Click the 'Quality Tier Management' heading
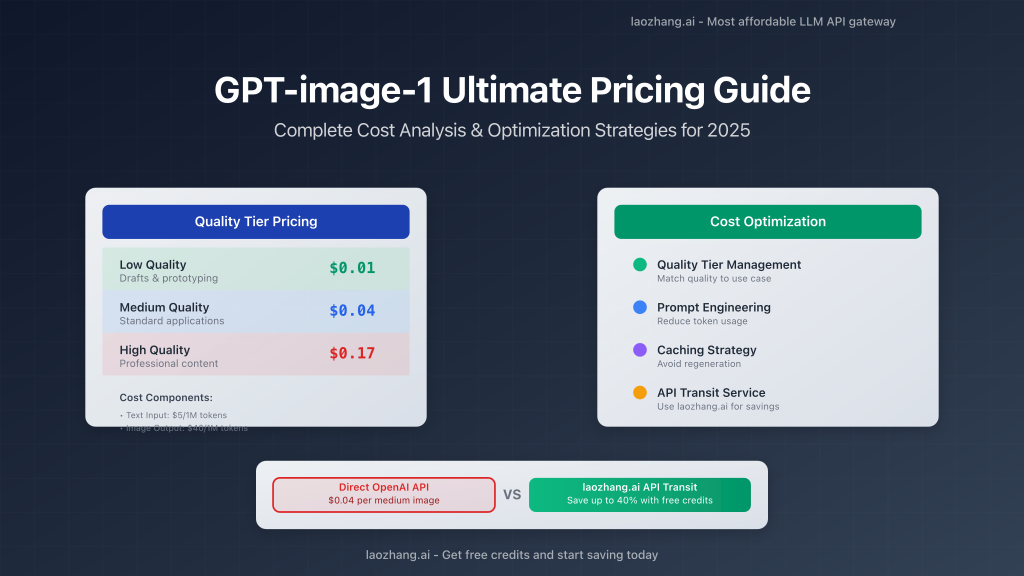This screenshot has width=1024, height=576. [729, 264]
